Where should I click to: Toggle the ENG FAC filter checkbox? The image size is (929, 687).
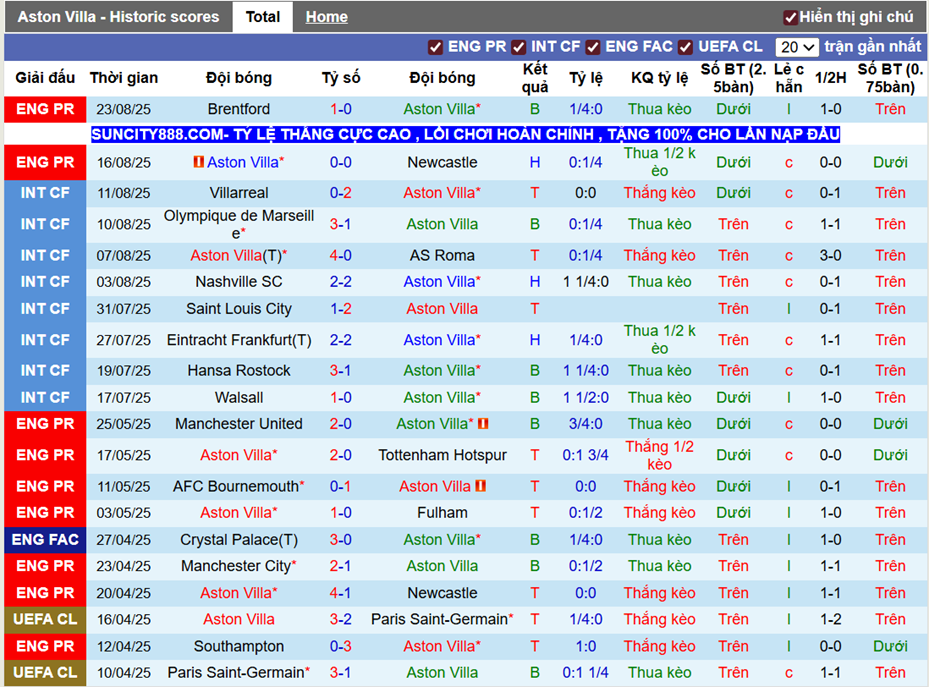(x=592, y=47)
